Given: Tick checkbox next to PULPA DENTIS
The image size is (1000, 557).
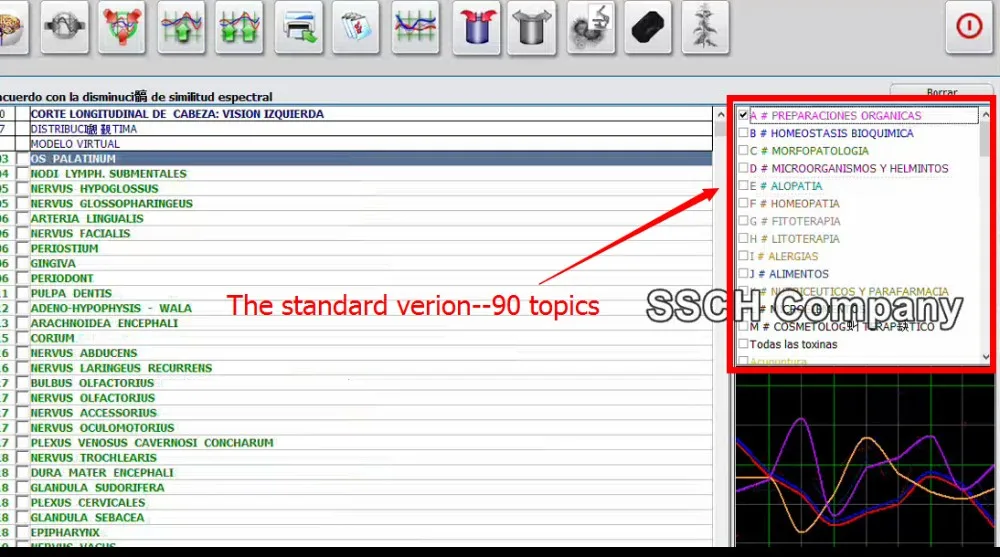Looking at the screenshot, I should [x=22, y=293].
